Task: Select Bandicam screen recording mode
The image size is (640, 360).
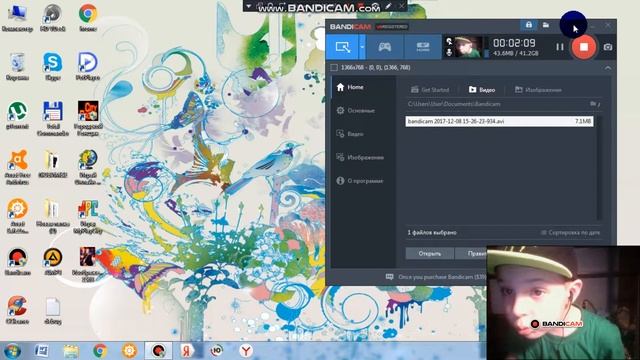Action: [x=342, y=47]
